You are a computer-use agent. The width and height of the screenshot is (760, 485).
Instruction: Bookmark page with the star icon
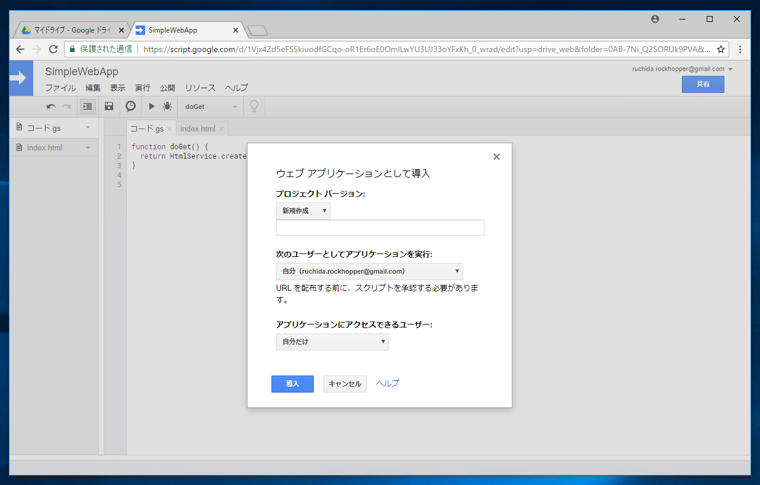[721, 49]
